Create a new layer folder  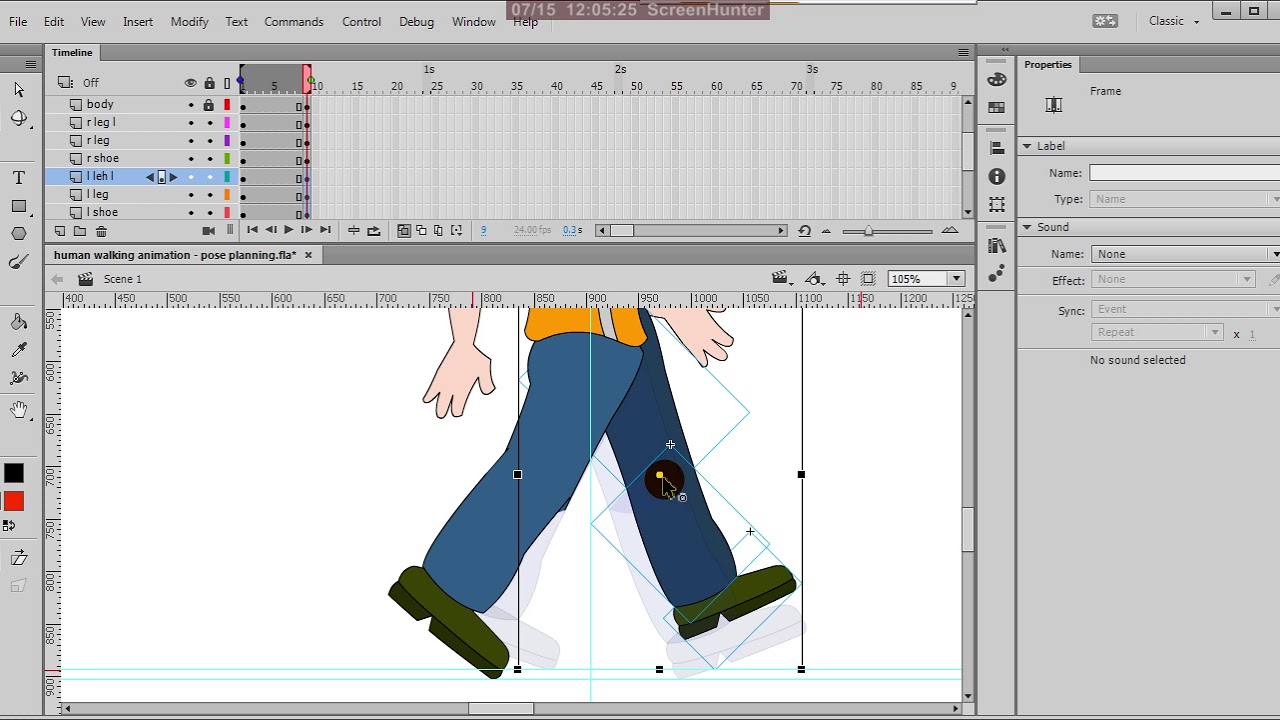coord(80,231)
